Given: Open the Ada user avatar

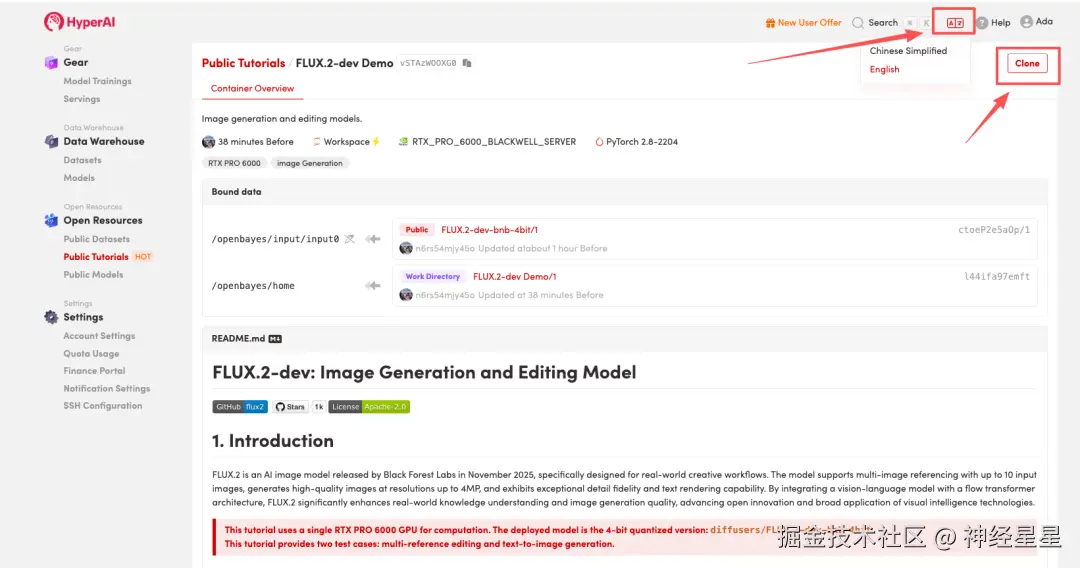Looking at the screenshot, I should 1026,22.
